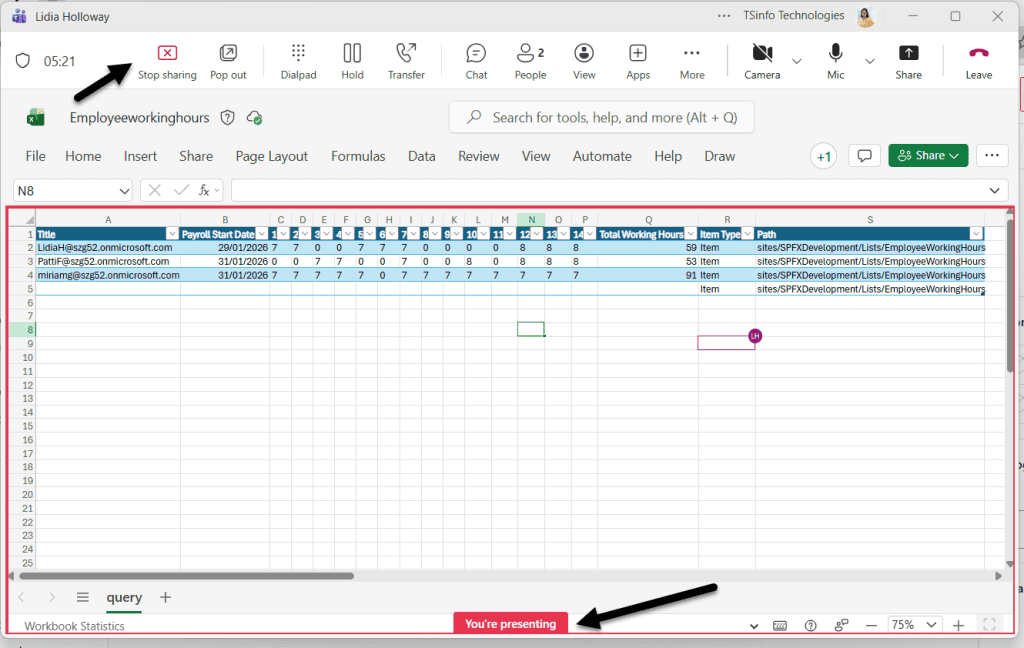Open keyboard shortcuts from the status bar
The height and width of the screenshot is (648, 1024).
[x=779, y=624]
